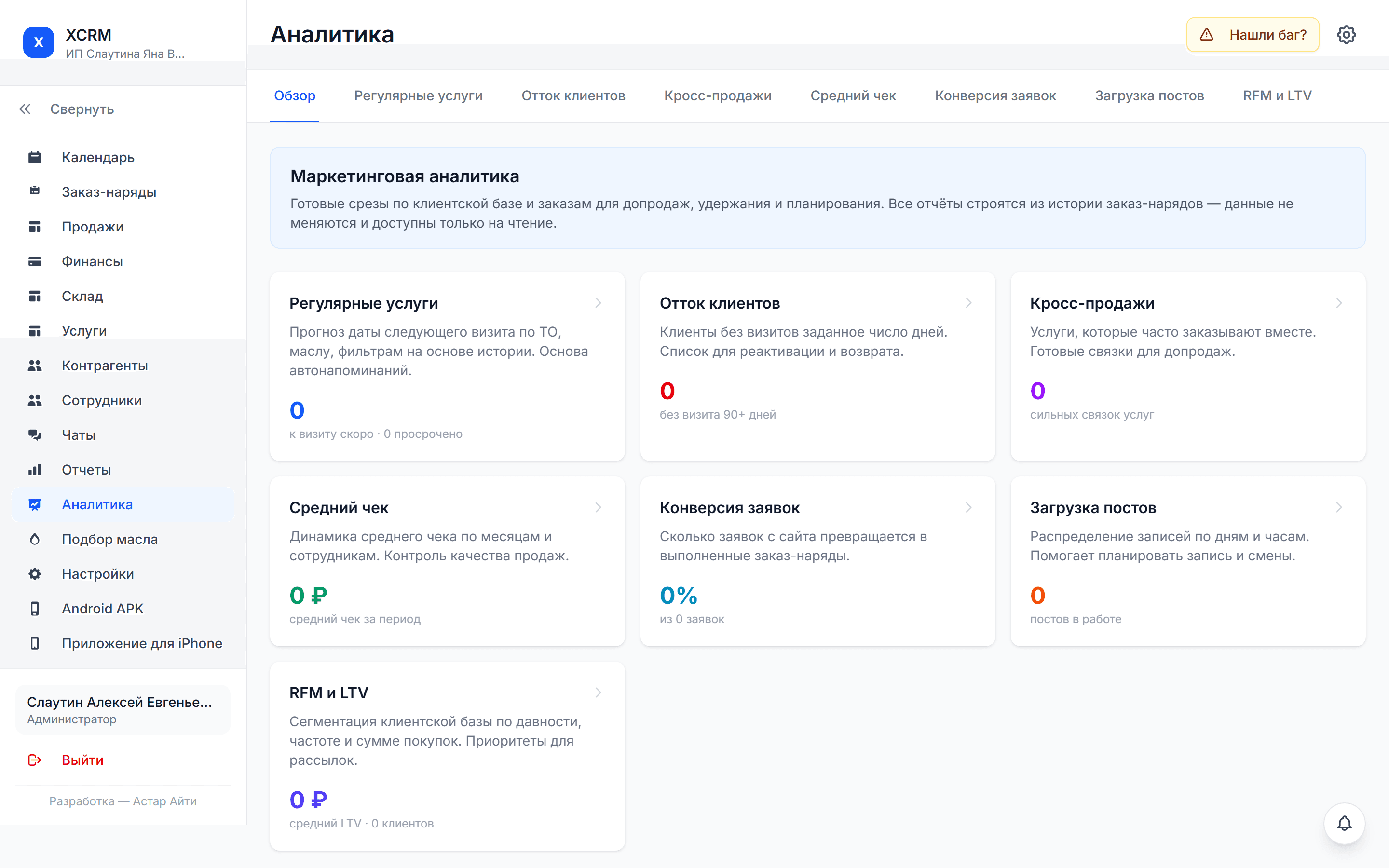Switch to the Кросс-продажи tab
This screenshot has width=1389, height=868.
[718, 96]
